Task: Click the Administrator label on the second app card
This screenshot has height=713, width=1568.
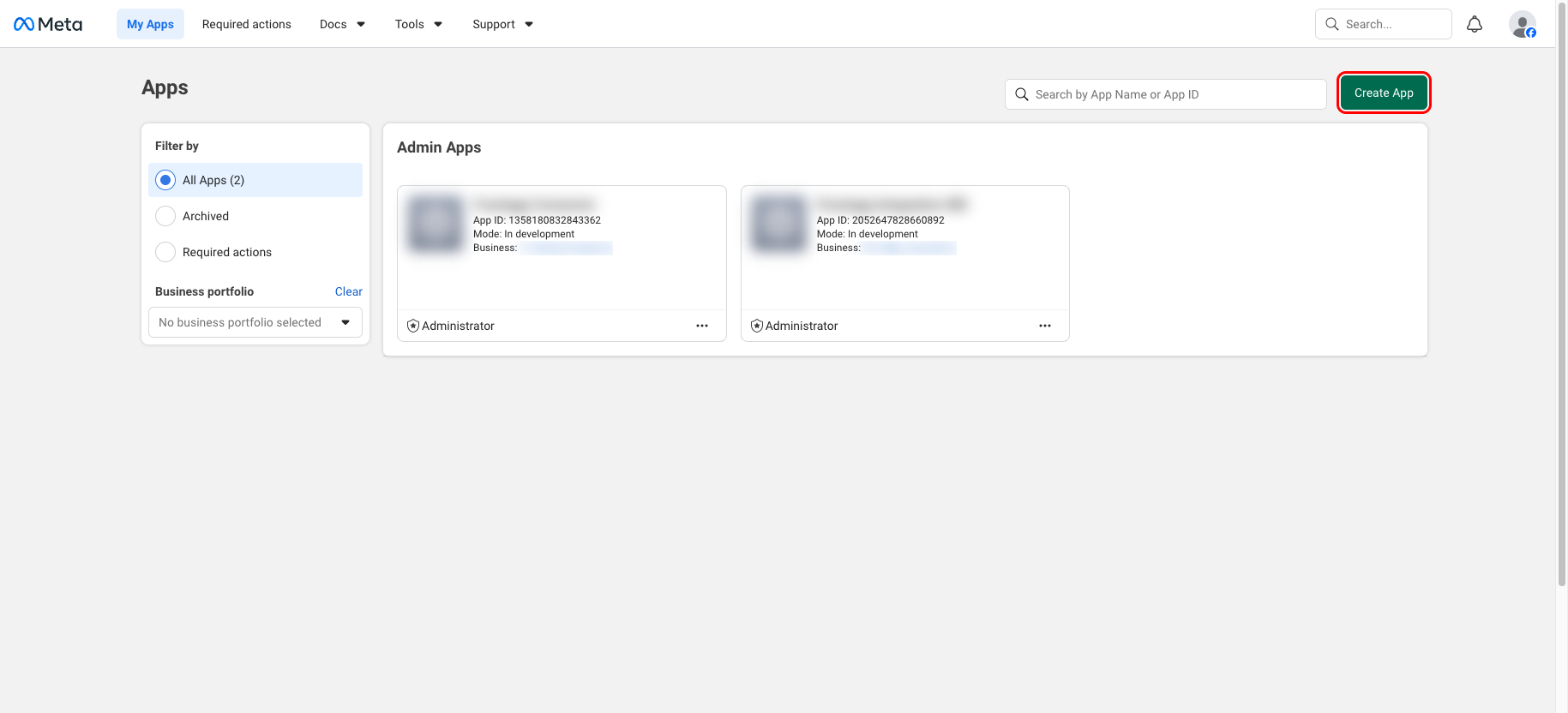Action: pos(802,326)
